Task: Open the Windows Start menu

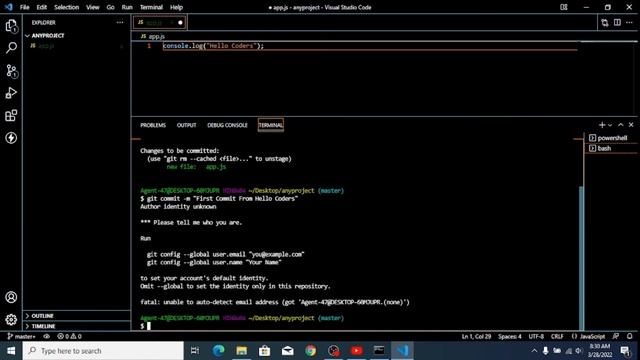Action: pos(11,351)
